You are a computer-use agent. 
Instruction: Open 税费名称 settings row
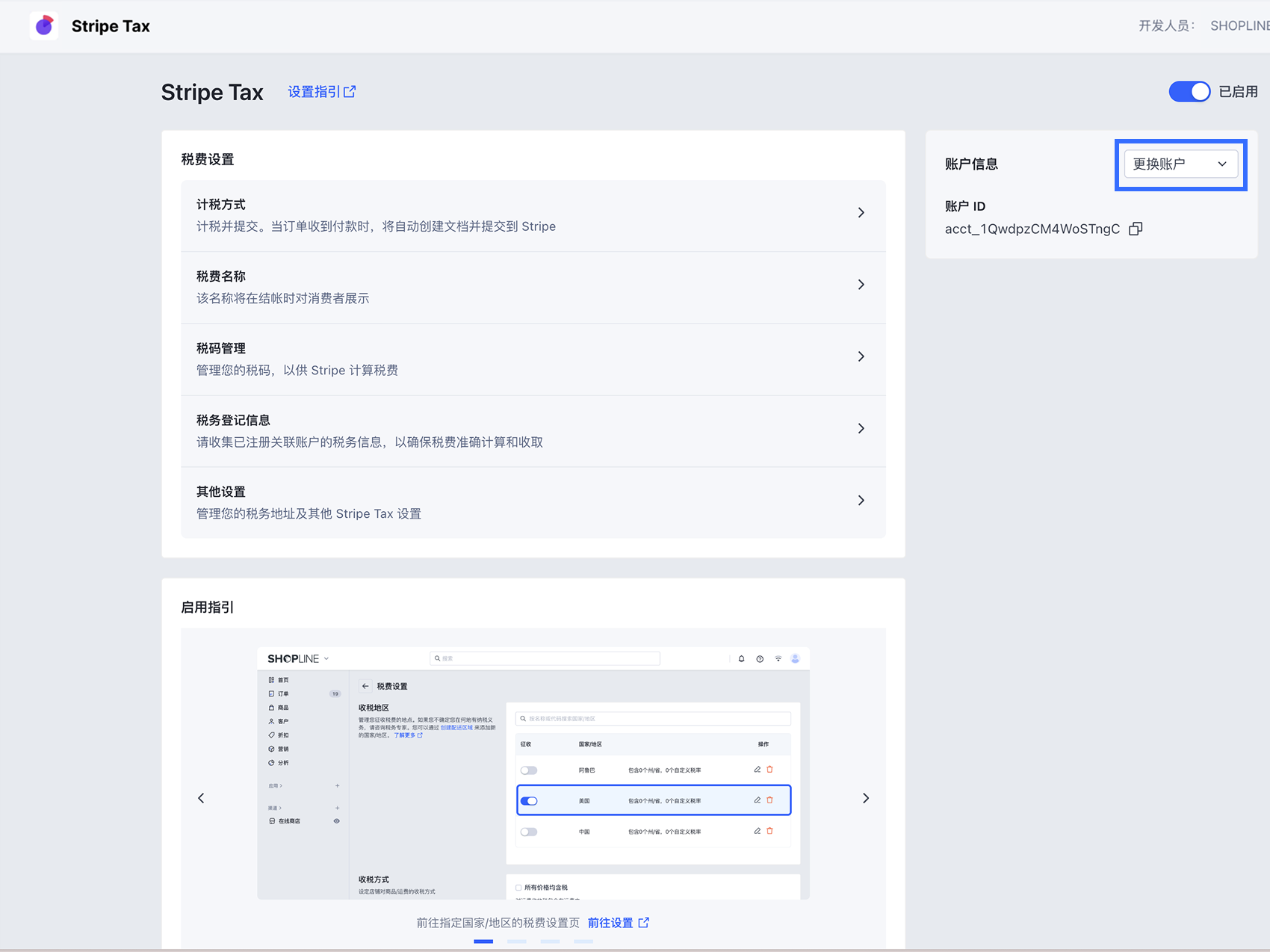tap(533, 287)
